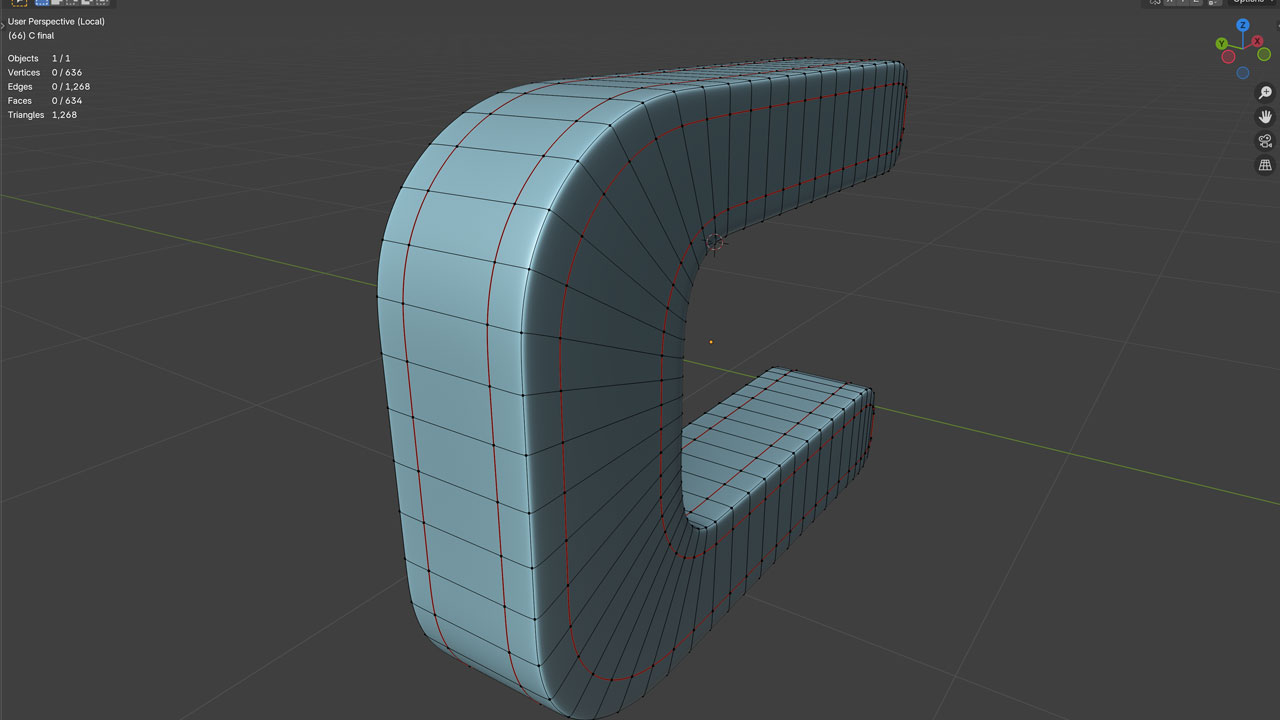Image resolution: width=1280 pixels, height=720 pixels.
Task: Click the orange object origin dot
Action: 711,342
